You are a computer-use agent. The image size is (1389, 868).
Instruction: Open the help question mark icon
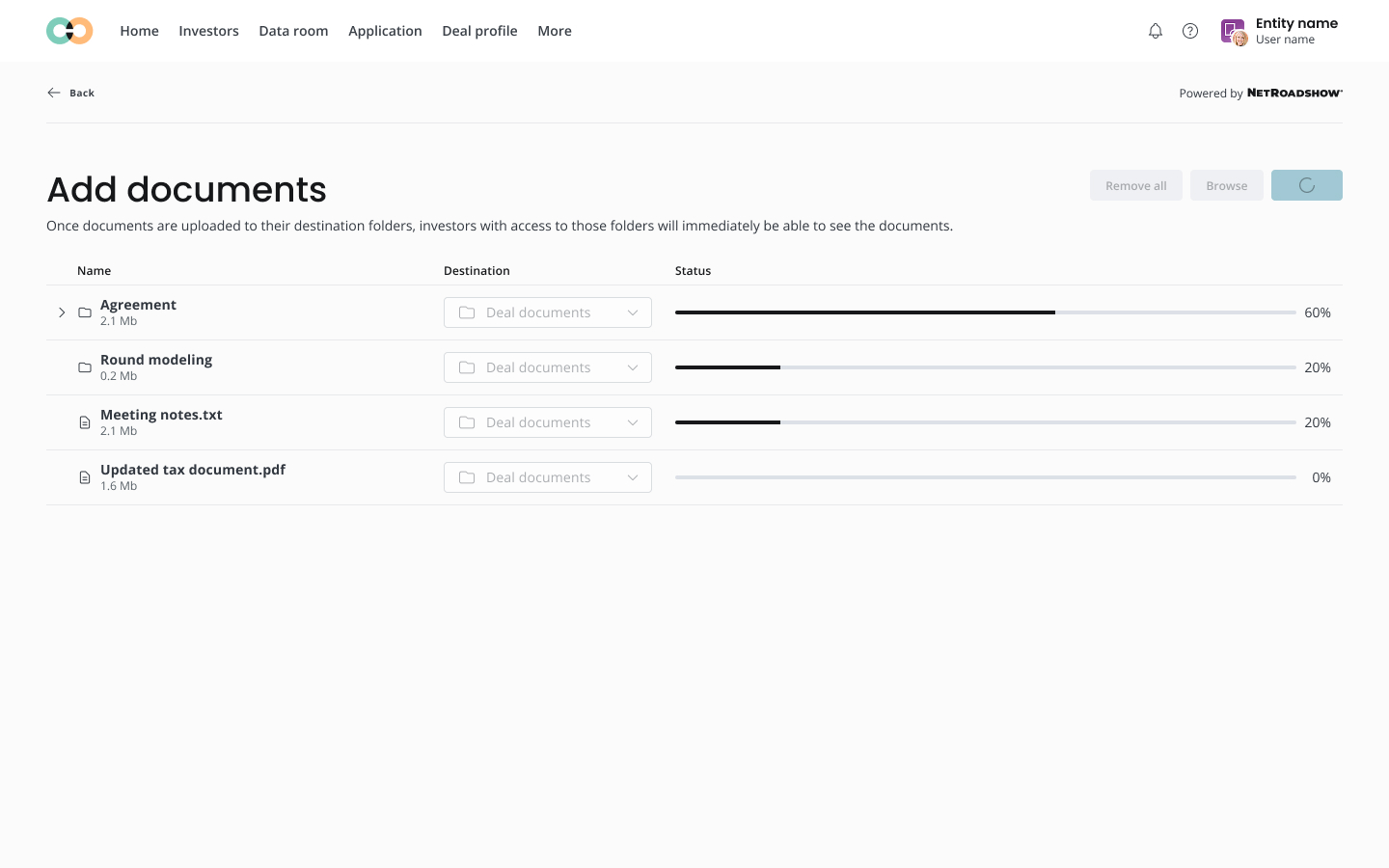[x=1190, y=31]
